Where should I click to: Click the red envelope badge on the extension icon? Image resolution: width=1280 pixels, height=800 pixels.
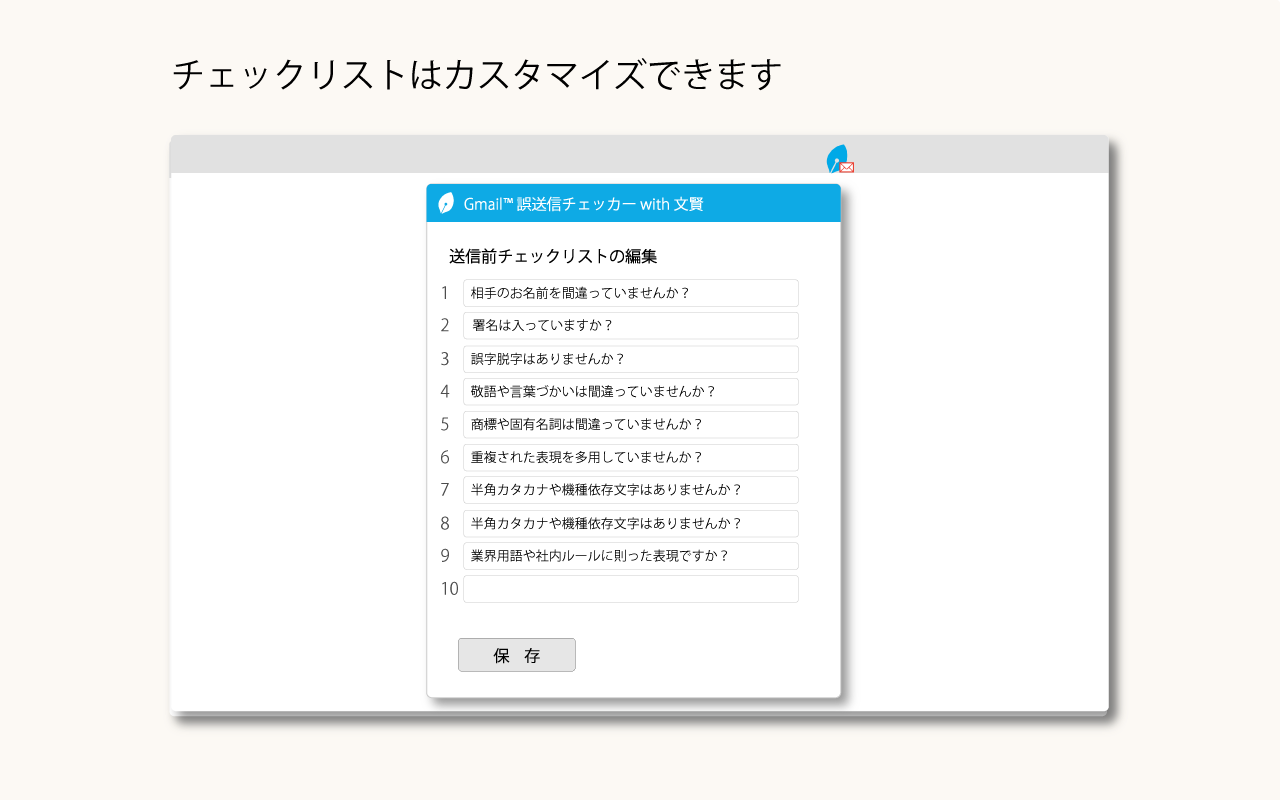[x=846, y=167]
